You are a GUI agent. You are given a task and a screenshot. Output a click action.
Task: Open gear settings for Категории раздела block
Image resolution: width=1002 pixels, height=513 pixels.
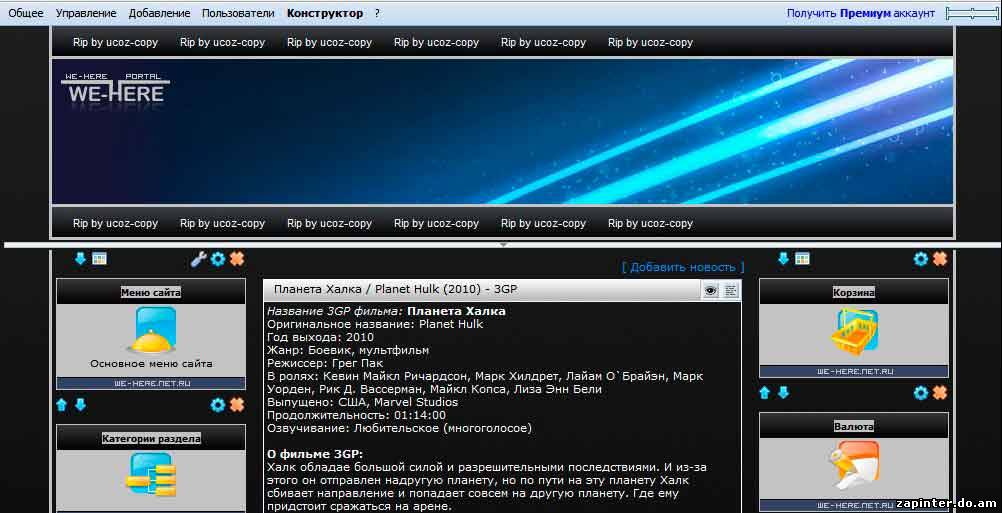pyautogui.click(x=218, y=405)
